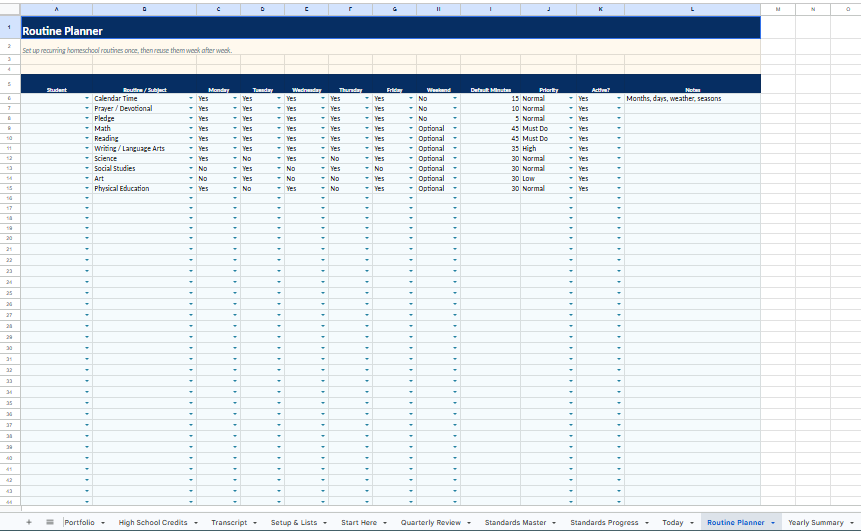Select column A header

[x=57, y=9]
